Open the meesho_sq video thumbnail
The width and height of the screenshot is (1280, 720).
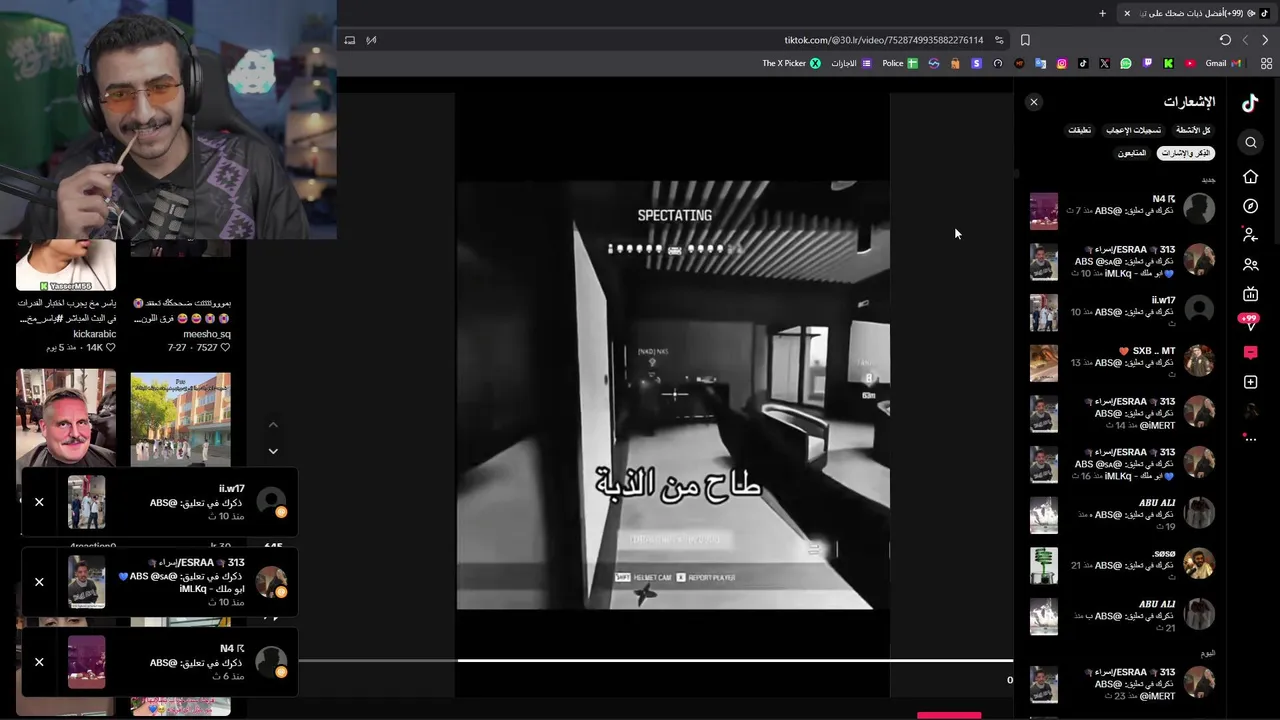(180, 248)
